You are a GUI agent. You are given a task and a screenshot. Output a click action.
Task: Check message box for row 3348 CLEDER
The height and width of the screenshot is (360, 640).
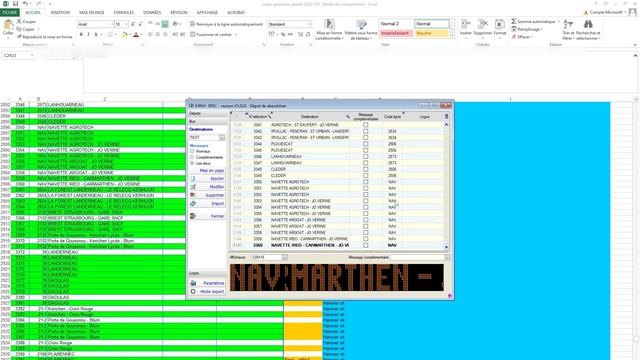(x=366, y=169)
